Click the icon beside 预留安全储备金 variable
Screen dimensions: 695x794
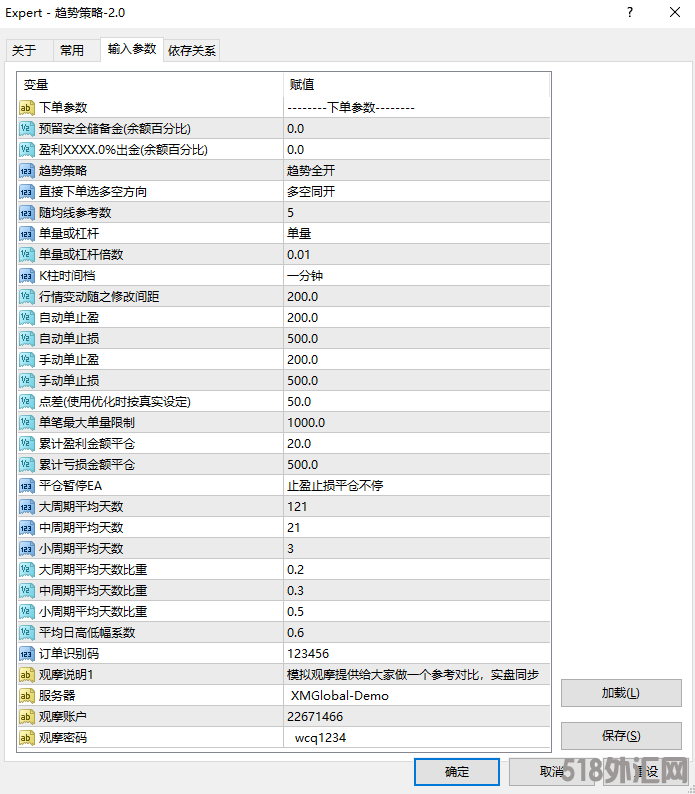pos(27,129)
